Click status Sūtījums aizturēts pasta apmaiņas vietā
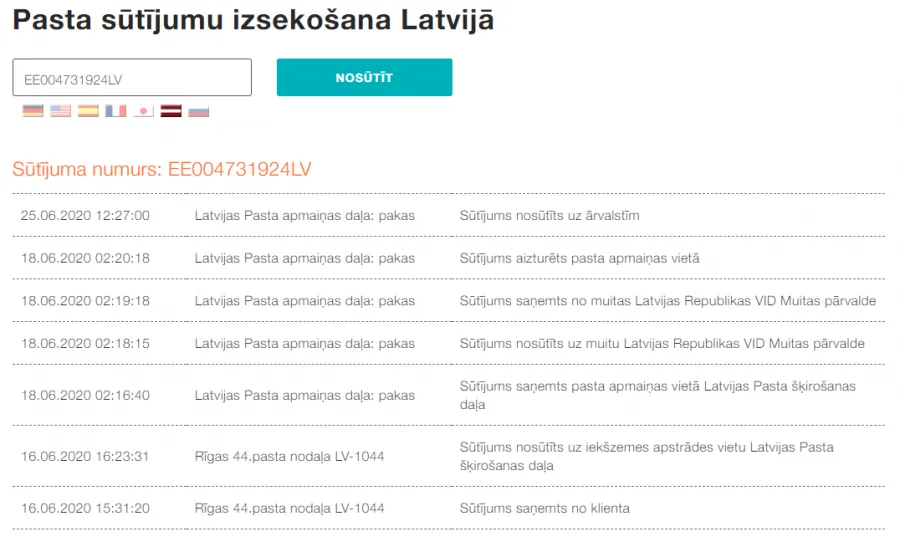The image size is (900, 552). tap(579, 258)
